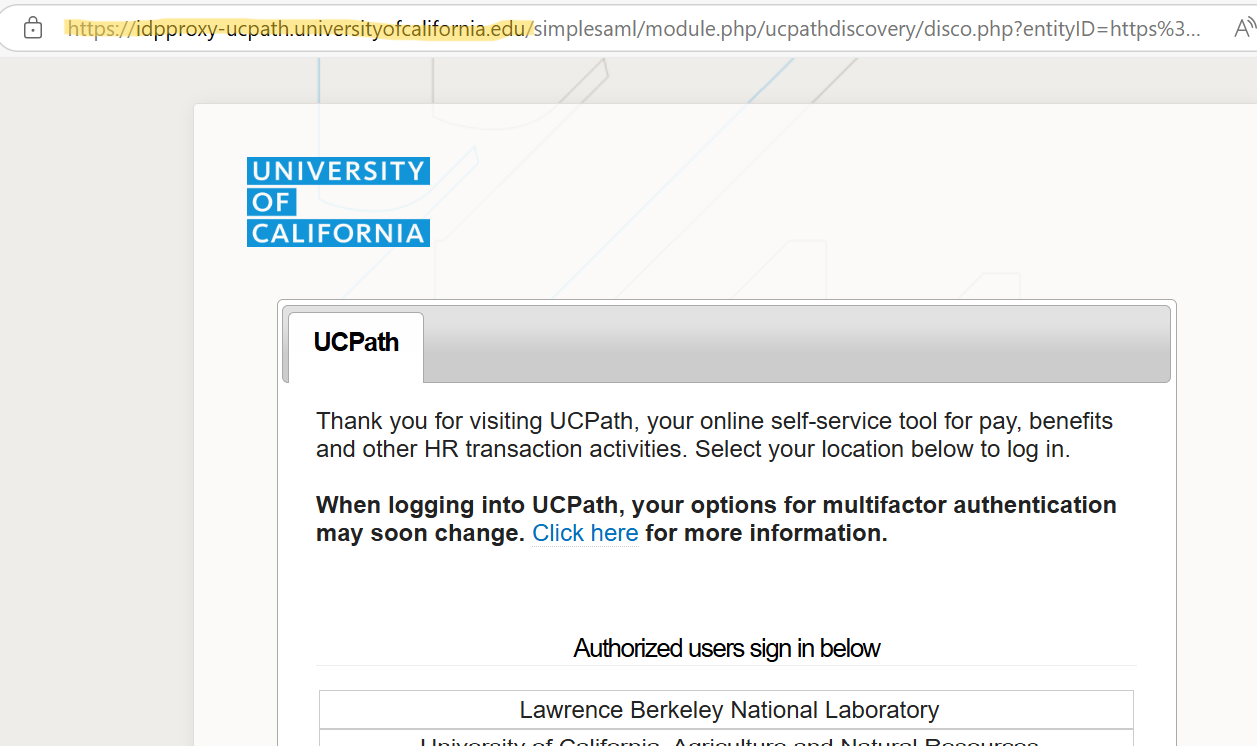Click the blank gray margin left of the page

tap(95, 400)
